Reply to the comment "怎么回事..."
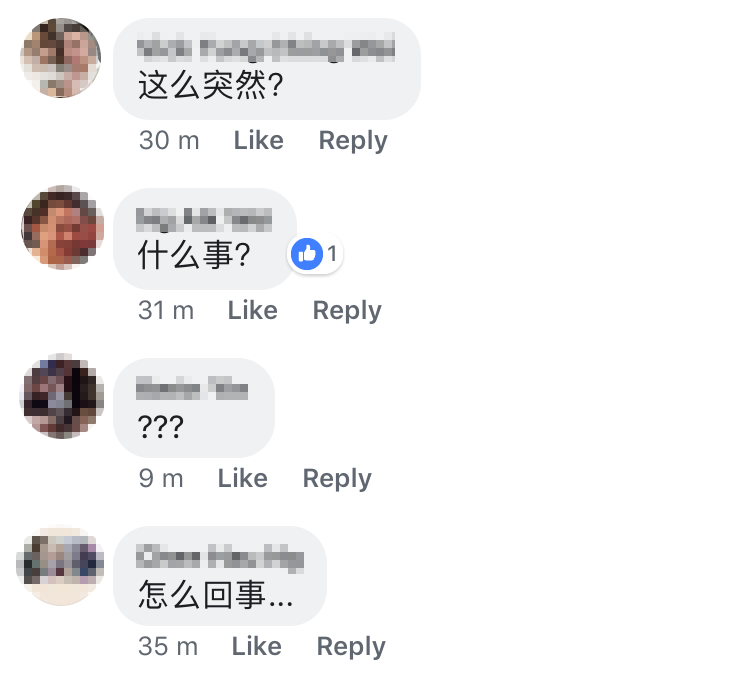 (351, 647)
